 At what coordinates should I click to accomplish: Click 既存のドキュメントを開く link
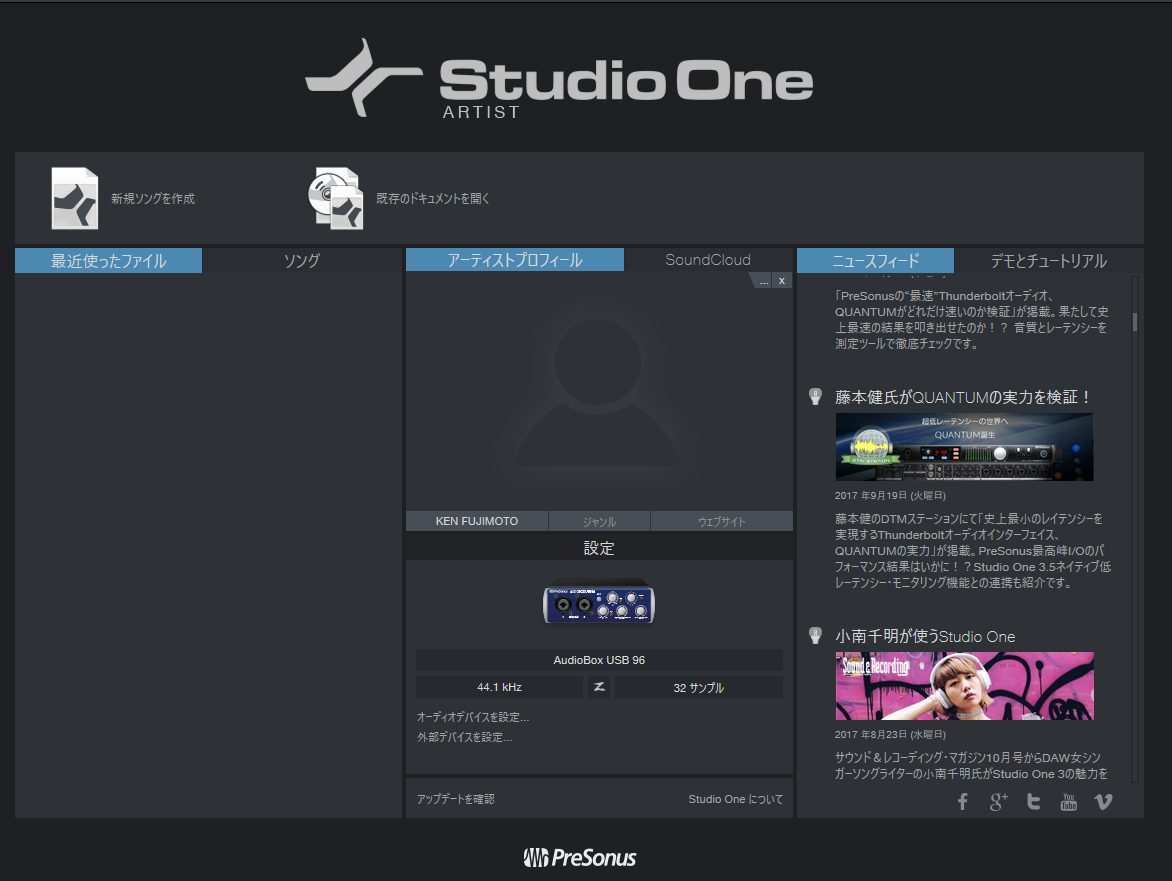tap(433, 199)
